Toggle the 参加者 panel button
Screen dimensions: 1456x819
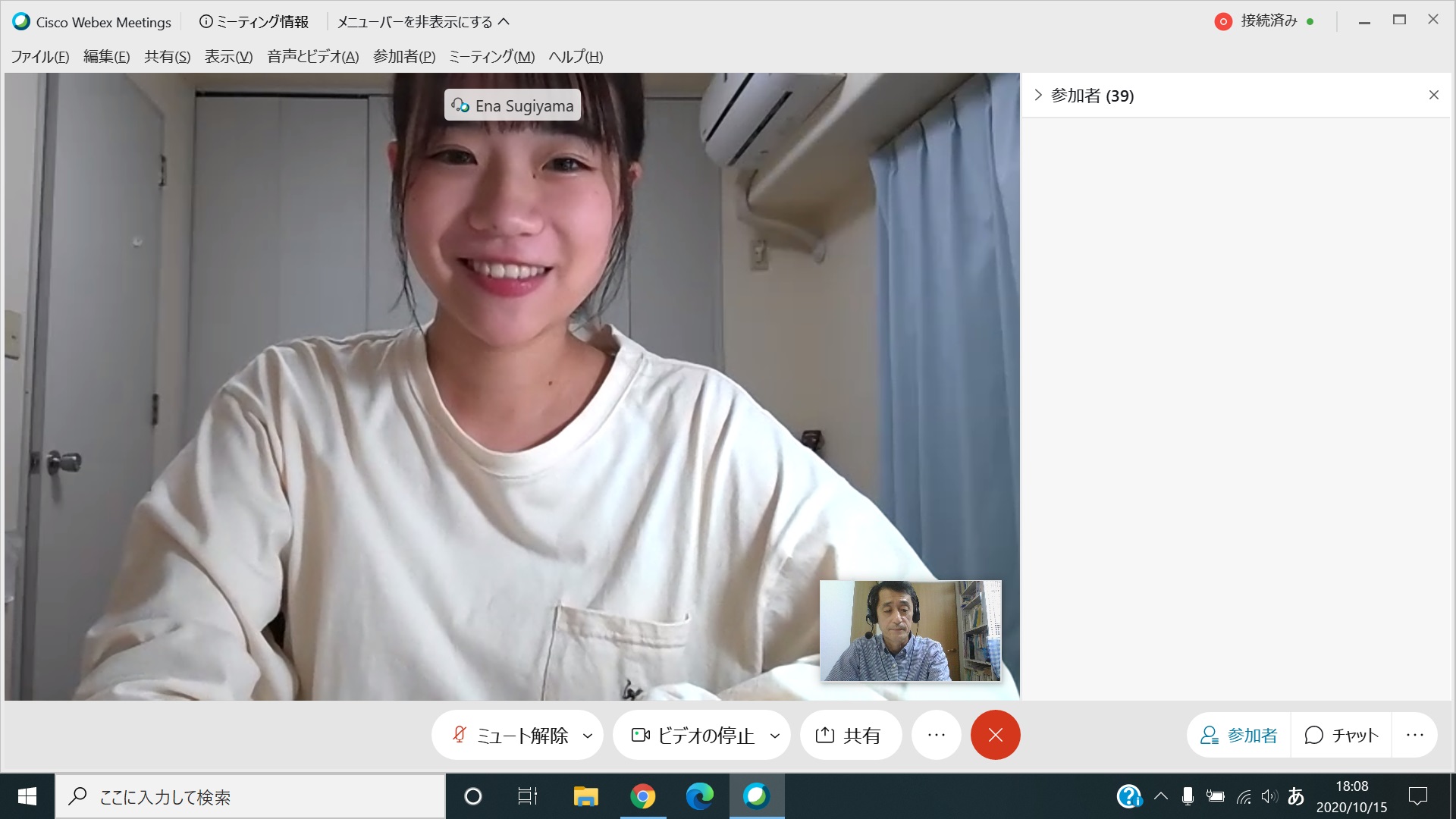click(x=1238, y=735)
